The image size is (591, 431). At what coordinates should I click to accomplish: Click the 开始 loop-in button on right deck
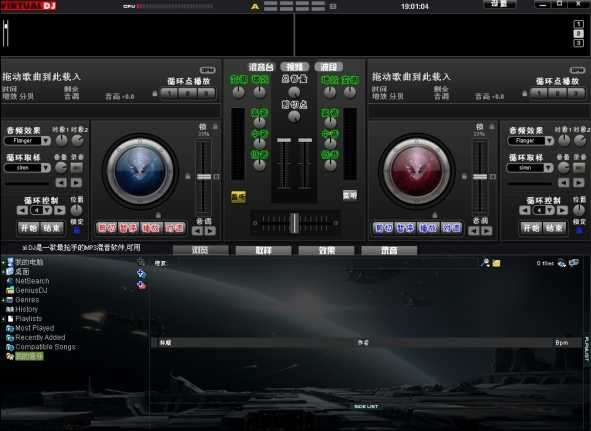pyautogui.click(x=531, y=228)
